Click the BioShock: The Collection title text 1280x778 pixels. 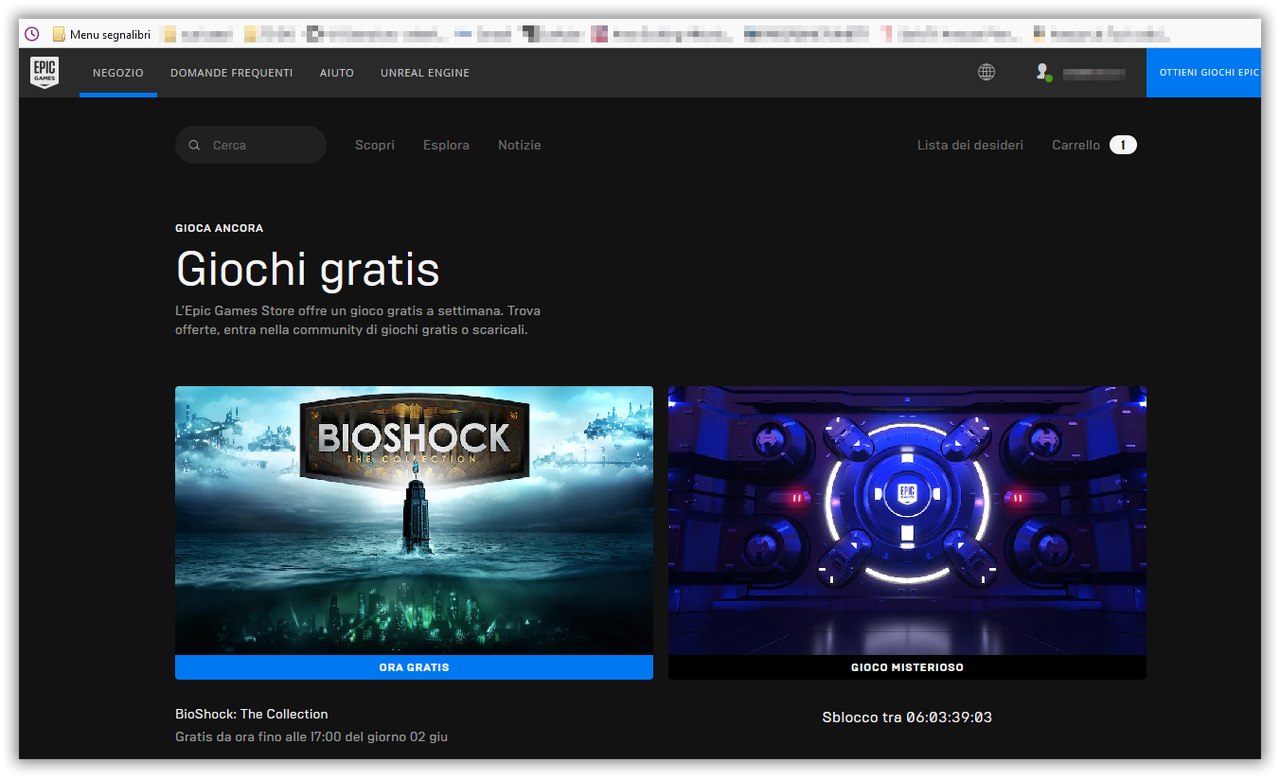[251, 714]
